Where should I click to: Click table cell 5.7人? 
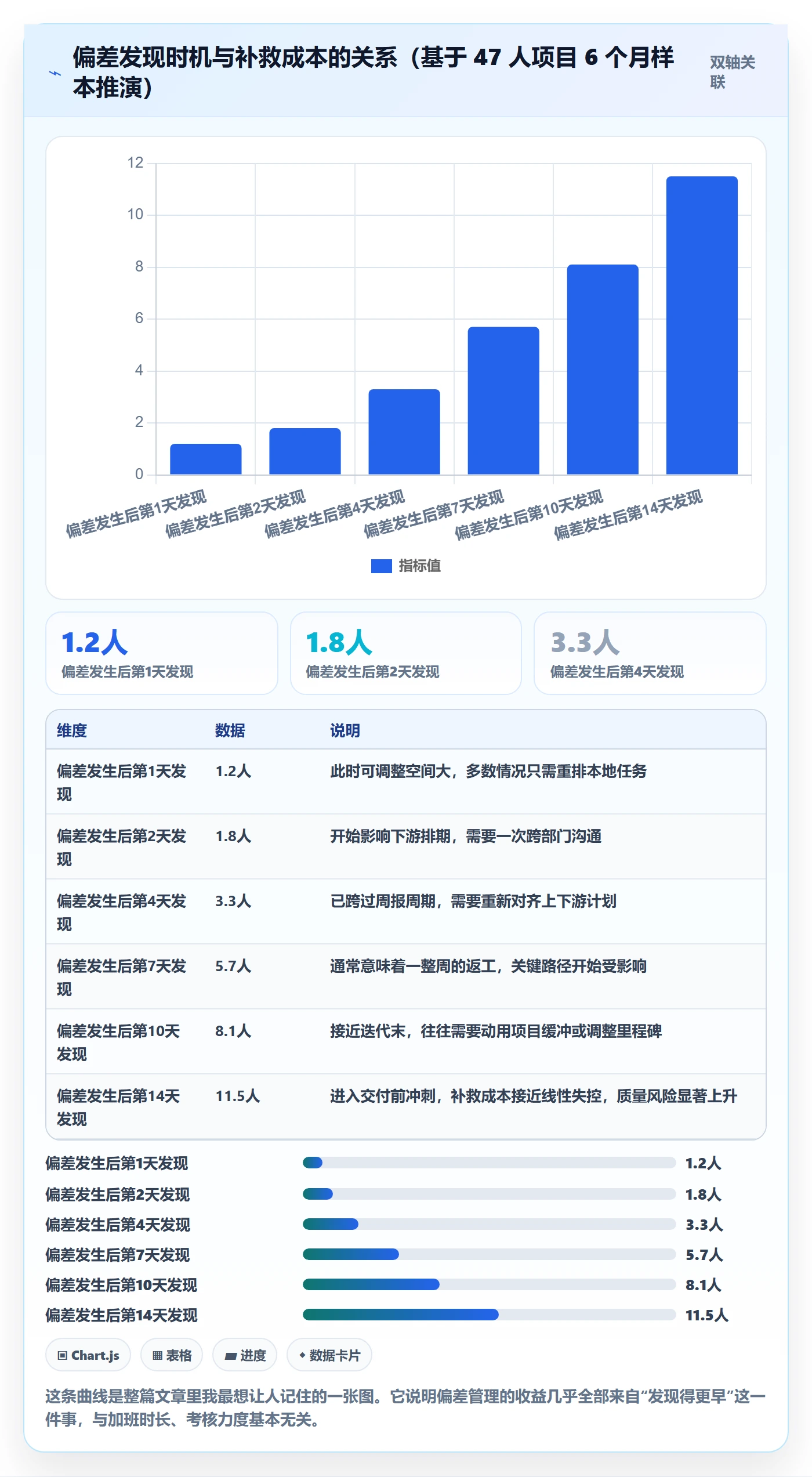tap(233, 966)
